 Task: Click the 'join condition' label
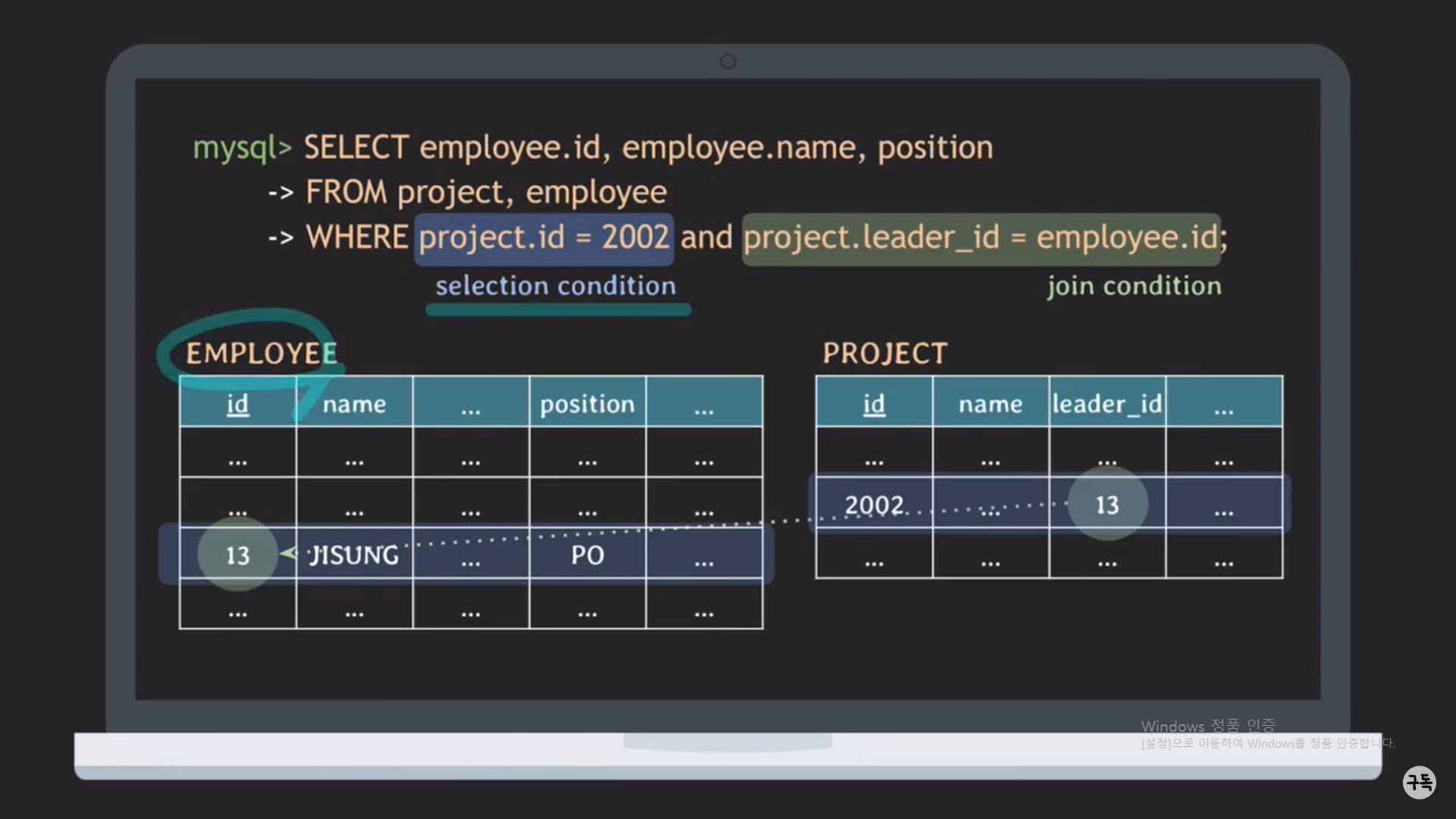tap(1134, 286)
